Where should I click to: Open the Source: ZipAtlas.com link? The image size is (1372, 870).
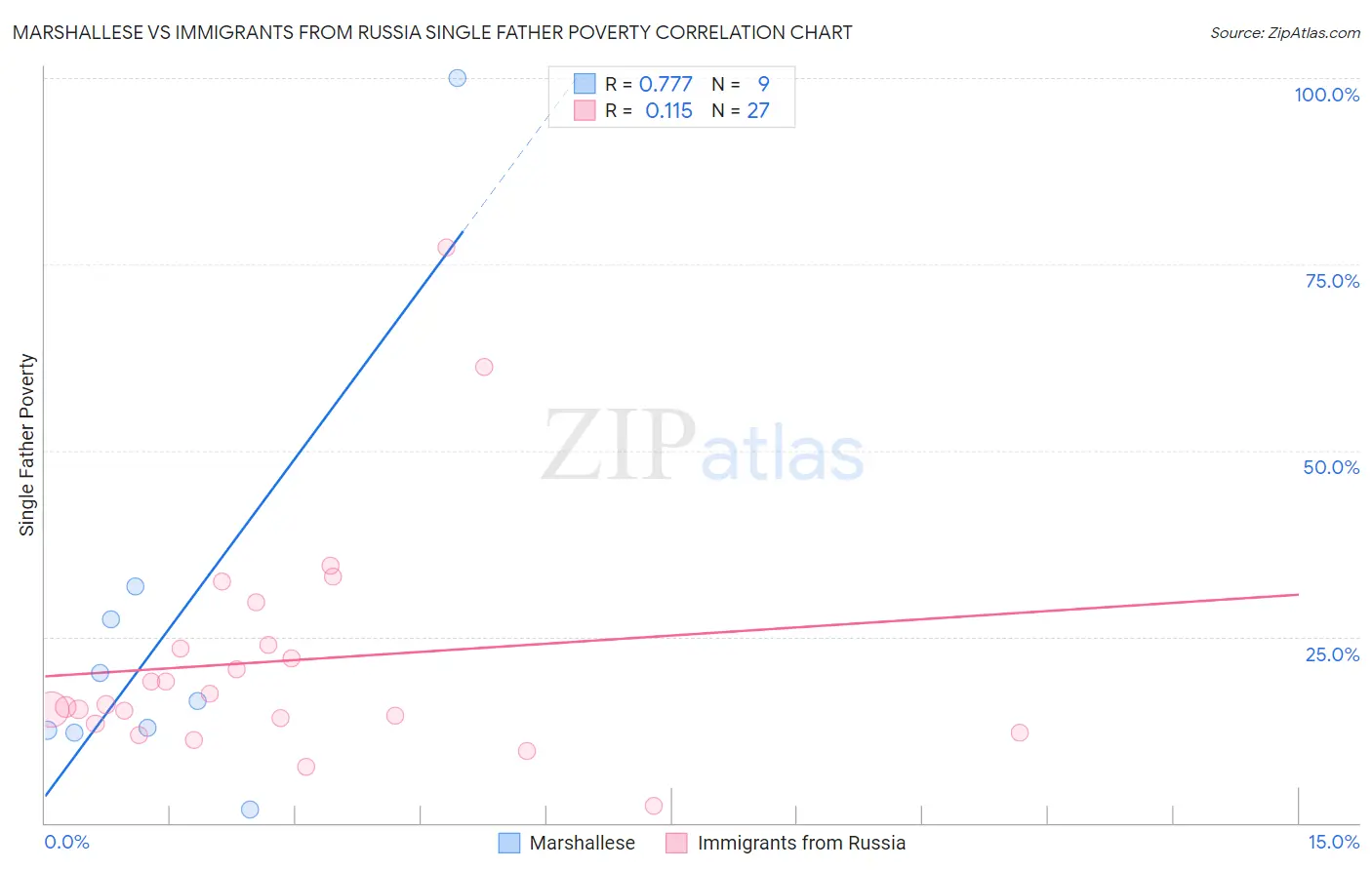[x=1285, y=32]
